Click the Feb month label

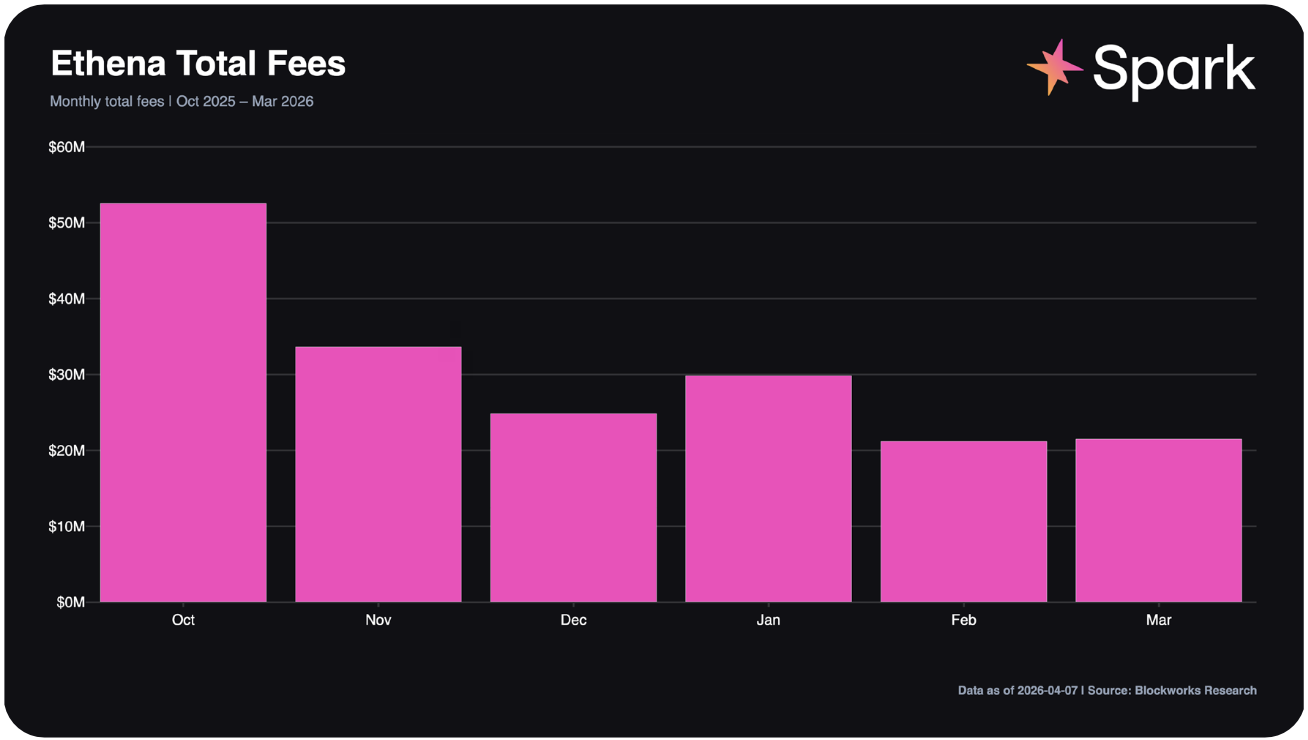click(963, 620)
